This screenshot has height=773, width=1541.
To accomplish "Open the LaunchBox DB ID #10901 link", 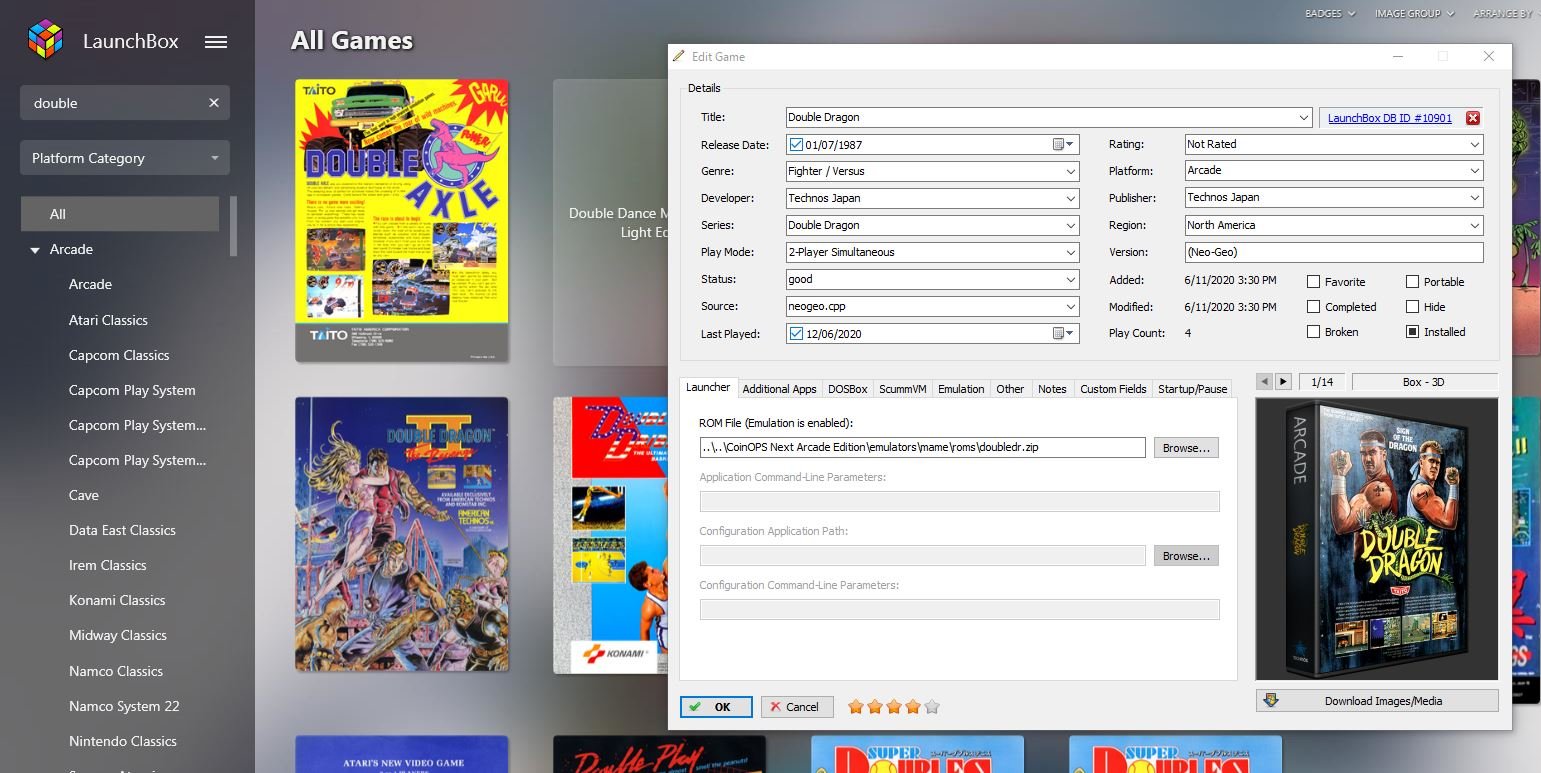I will pyautogui.click(x=1389, y=118).
